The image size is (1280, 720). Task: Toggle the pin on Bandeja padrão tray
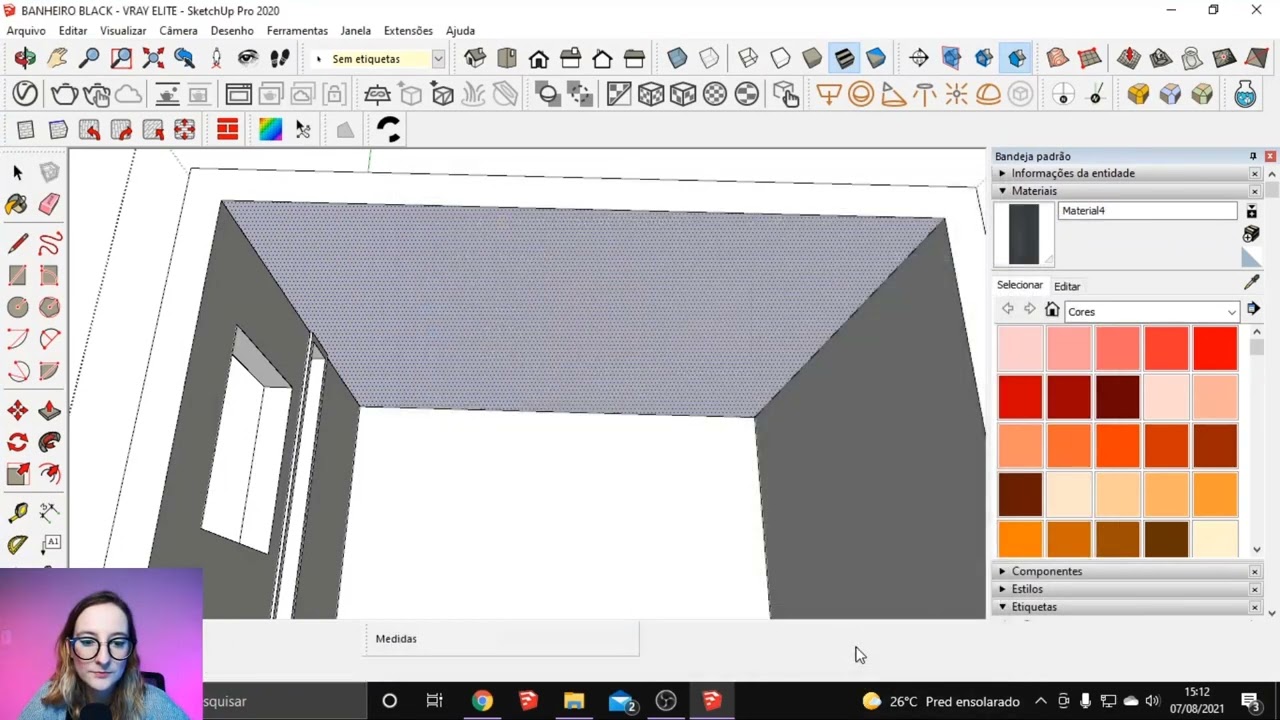coord(1252,156)
